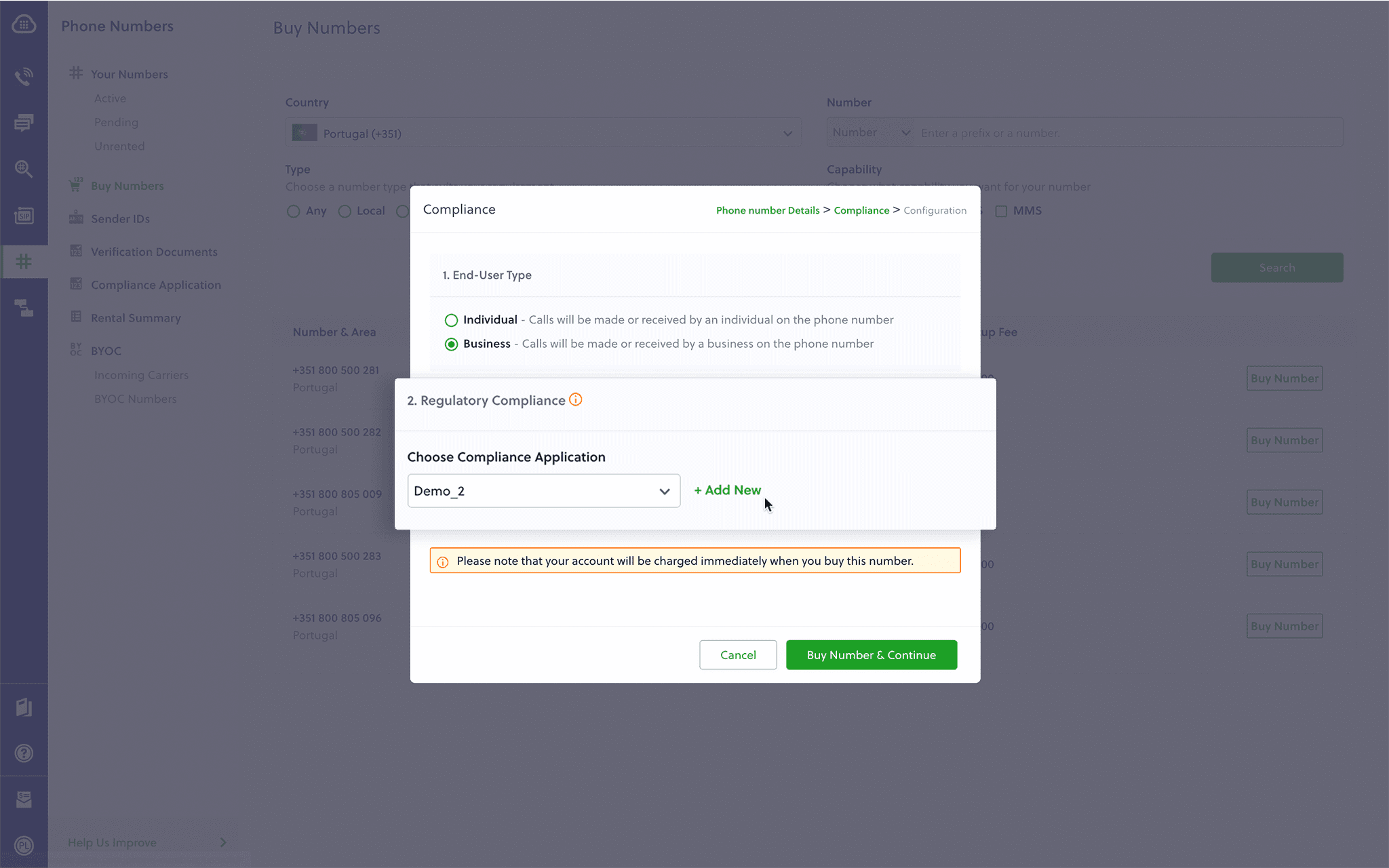Tick the MMS capability checkbox
Screen dimensions: 1389x868
[1001, 211]
